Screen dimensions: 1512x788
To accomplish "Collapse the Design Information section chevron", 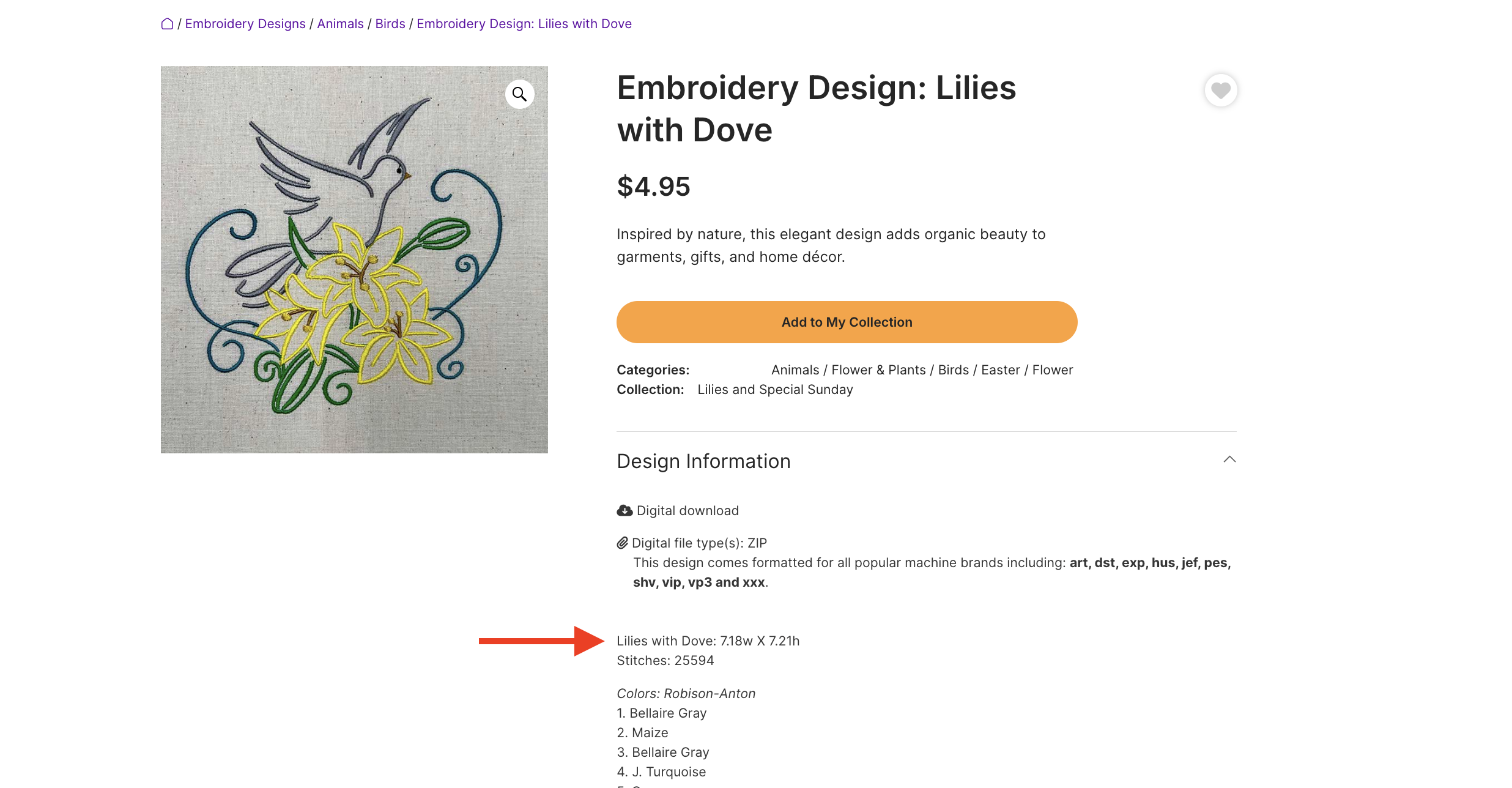I will (1229, 459).
